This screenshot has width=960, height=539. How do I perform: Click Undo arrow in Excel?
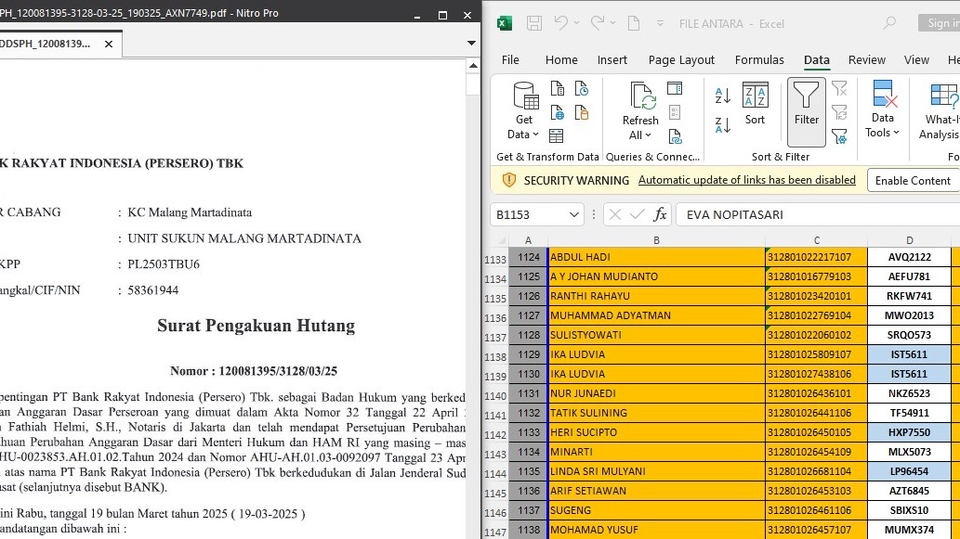point(560,23)
